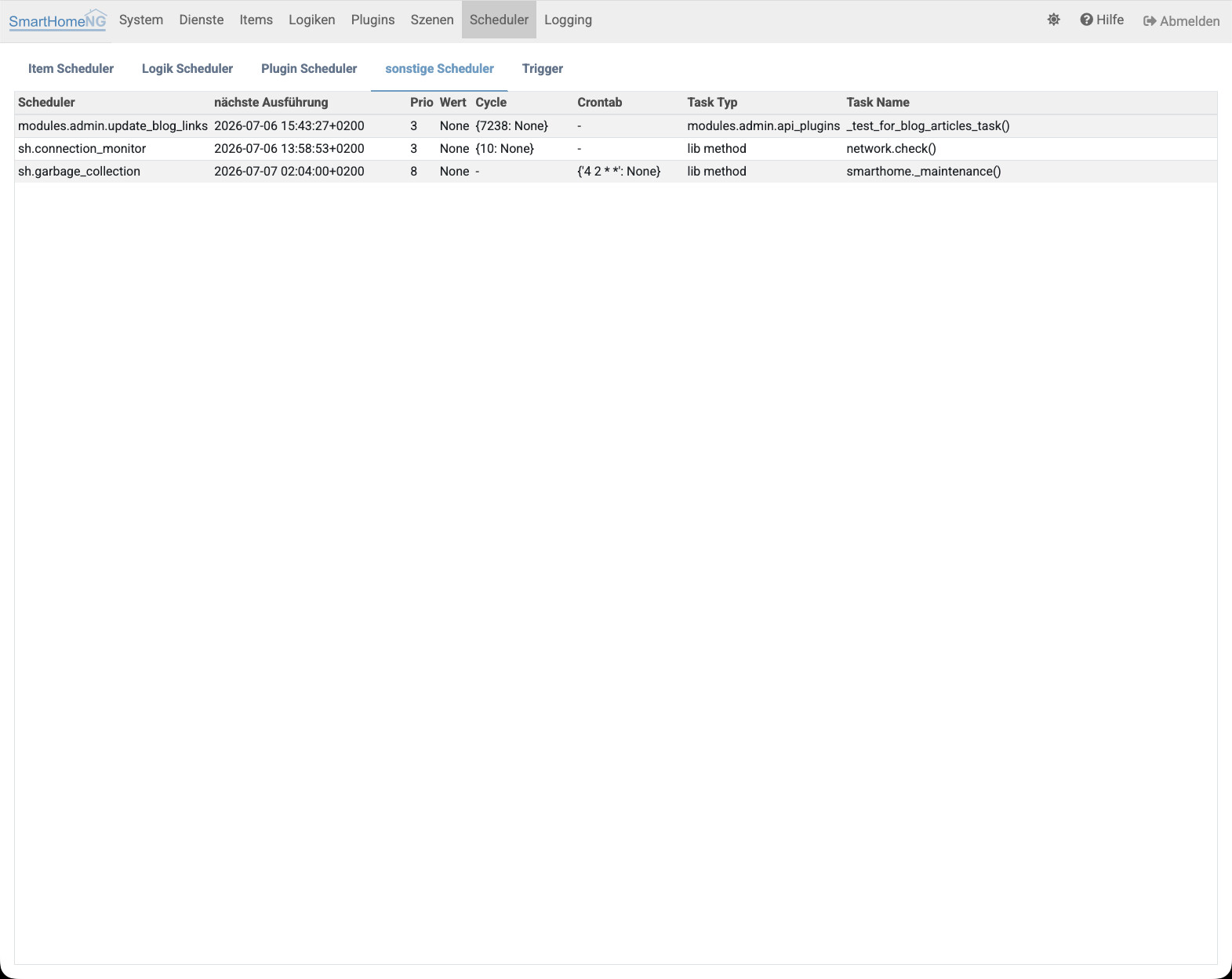Screen dimensions: 1232x979
Task: Click the Task Name column header
Action: tap(878, 102)
